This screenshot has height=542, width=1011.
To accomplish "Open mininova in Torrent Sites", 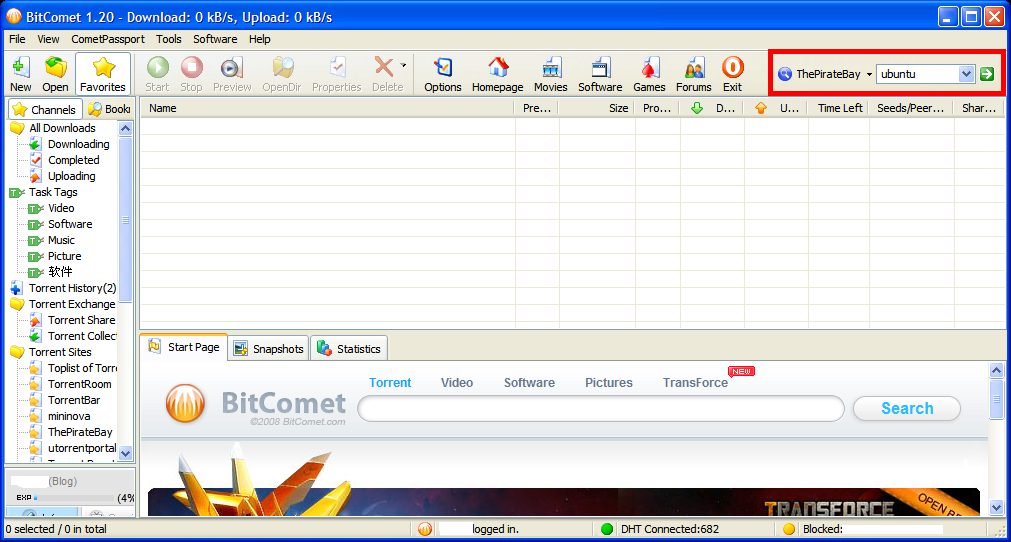I will click(69, 416).
